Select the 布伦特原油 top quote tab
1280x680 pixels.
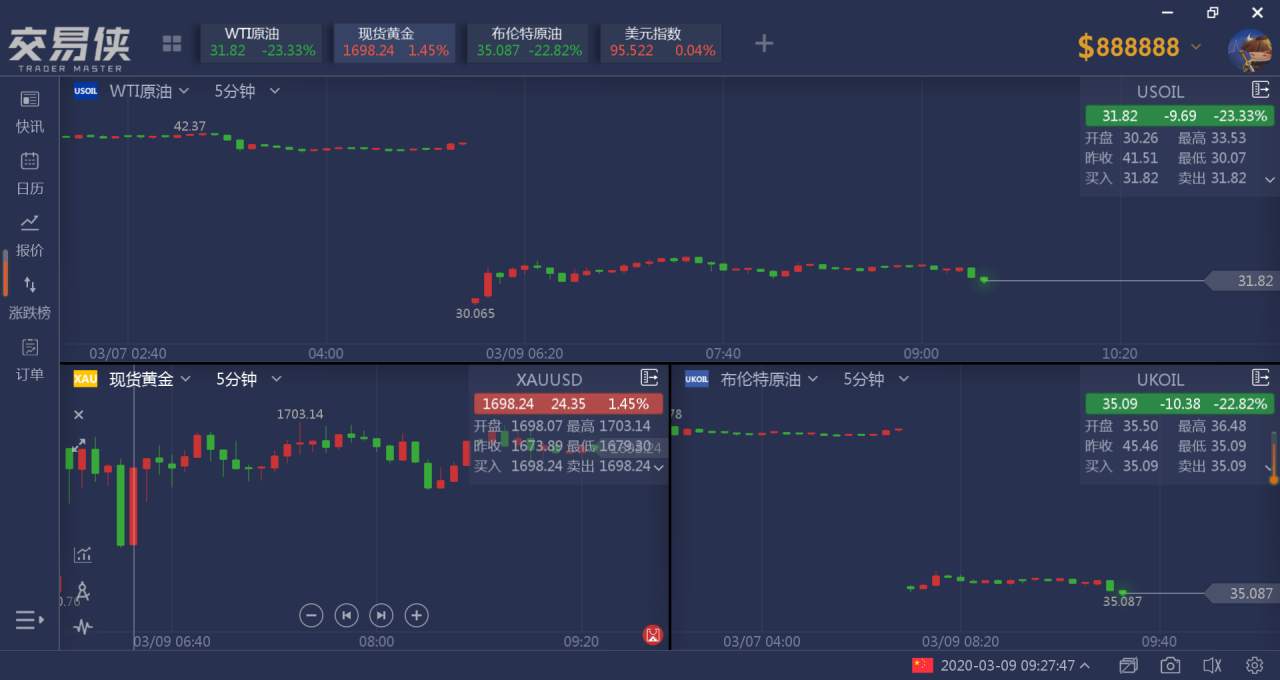coord(529,42)
